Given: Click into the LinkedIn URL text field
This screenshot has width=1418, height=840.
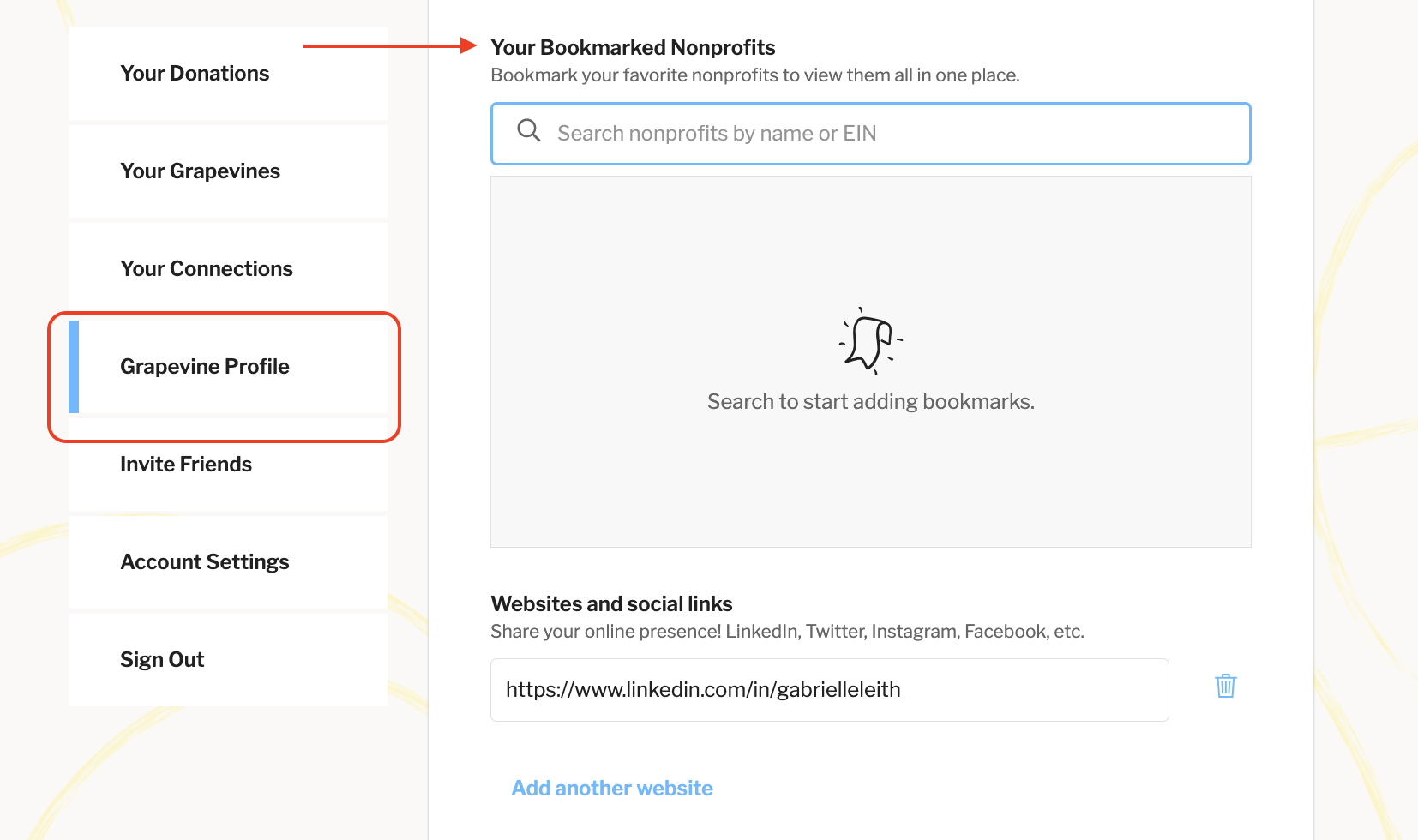Looking at the screenshot, I should point(829,690).
